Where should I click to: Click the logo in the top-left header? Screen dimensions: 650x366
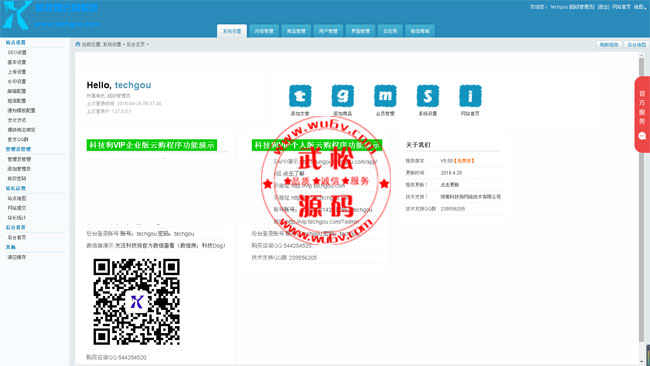point(17,15)
